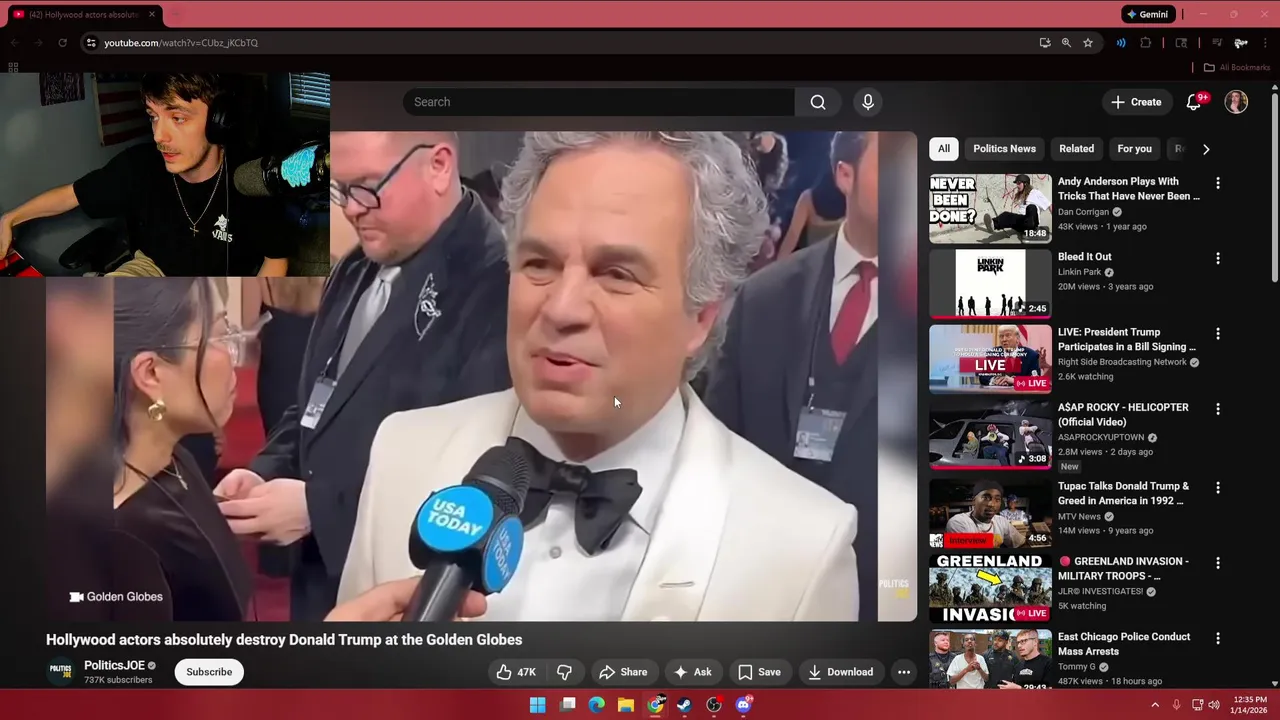Bookmark this page with star icon
This screenshot has width=1280, height=720.
(1088, 43)
